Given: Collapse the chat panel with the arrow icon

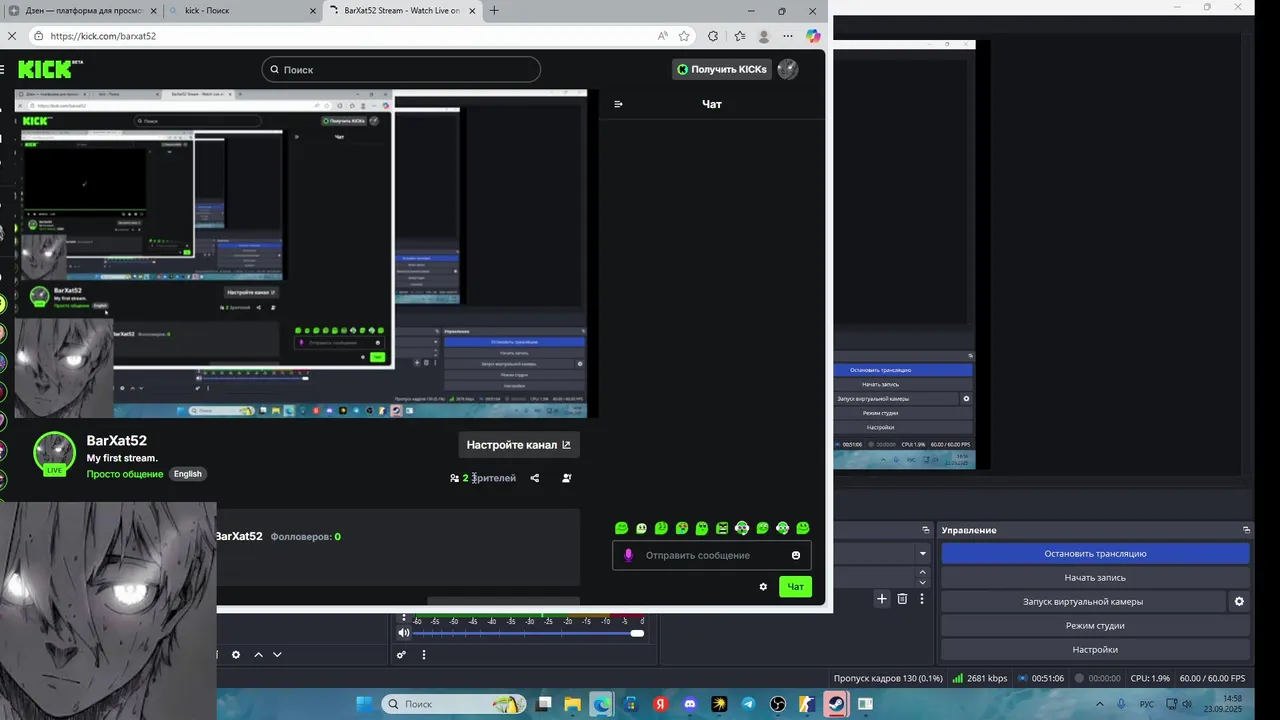Looking at the screenshot, I should tap(618, 104).
